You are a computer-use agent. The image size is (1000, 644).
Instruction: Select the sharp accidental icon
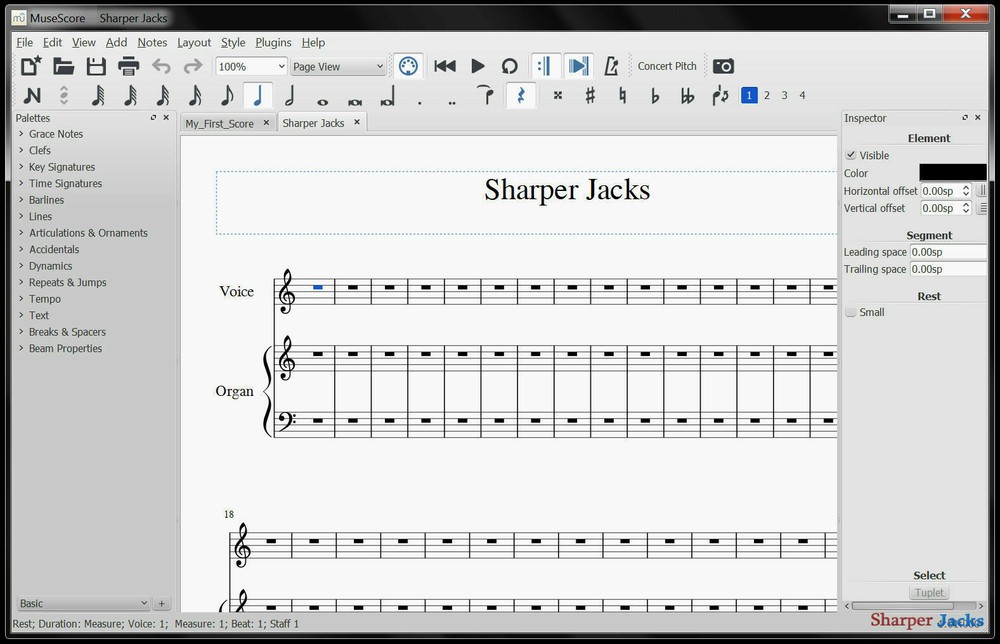(x=590, y=95)
